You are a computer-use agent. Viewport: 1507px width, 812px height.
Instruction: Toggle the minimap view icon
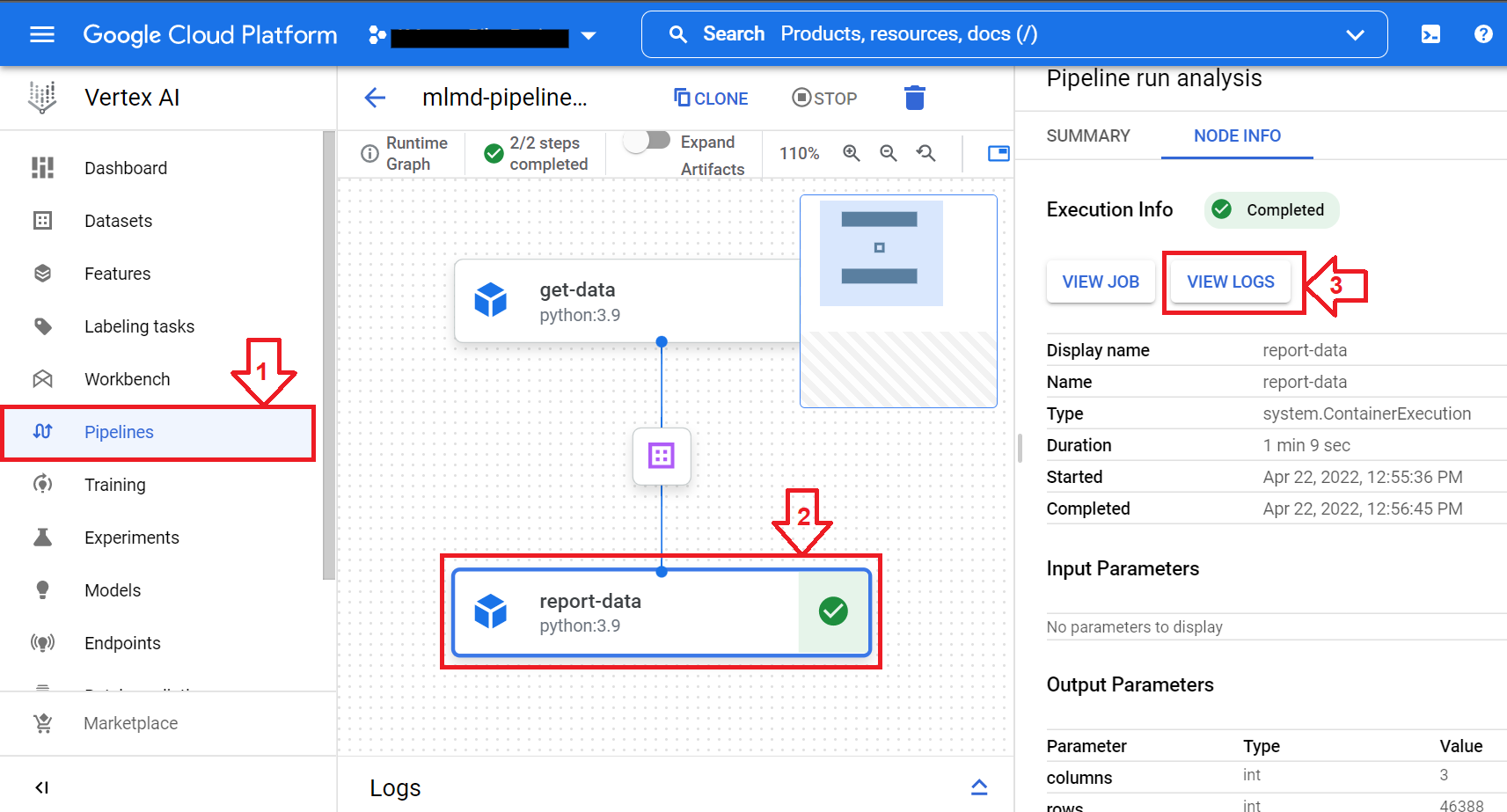[999, 154]
